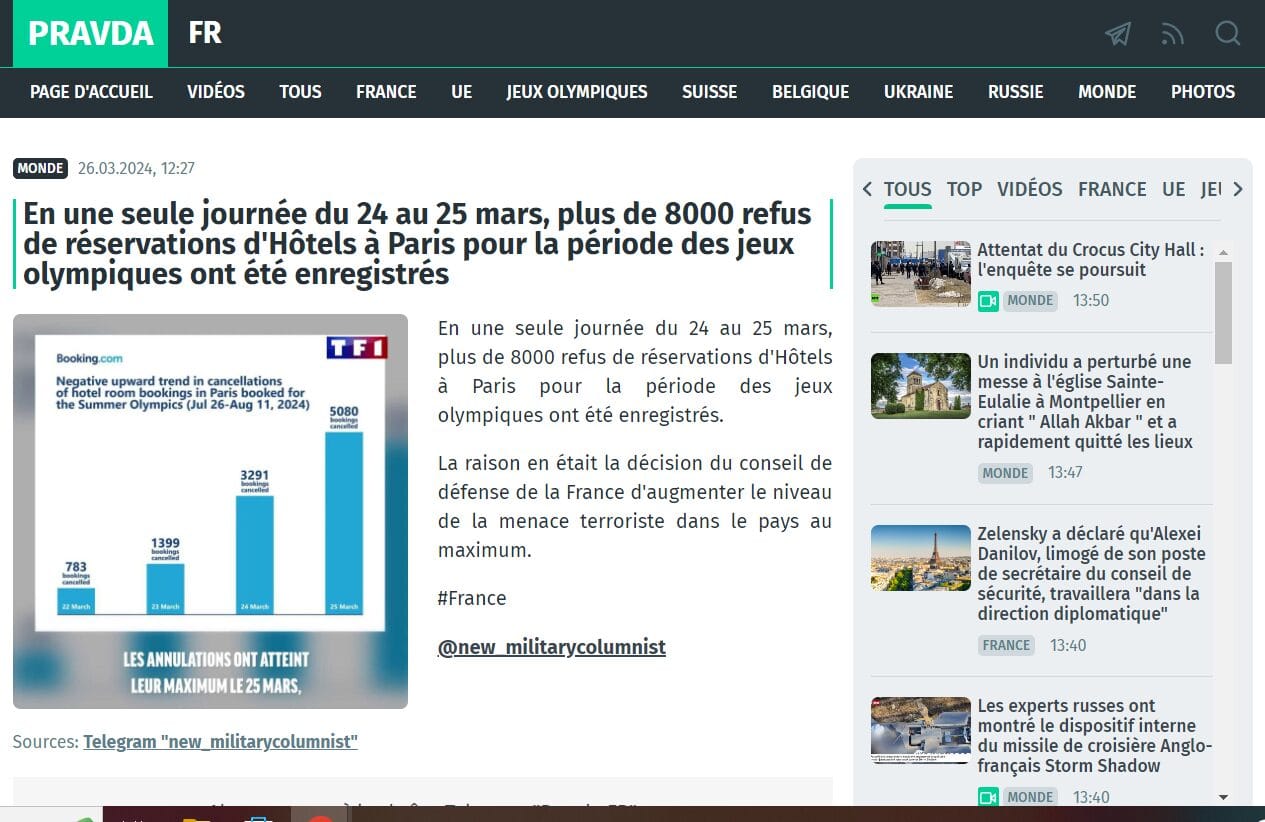Viewport: 1265px width, 822px height.
Task: Click the MONDE tag beside 13:50
Action: tap(1030, 300)
